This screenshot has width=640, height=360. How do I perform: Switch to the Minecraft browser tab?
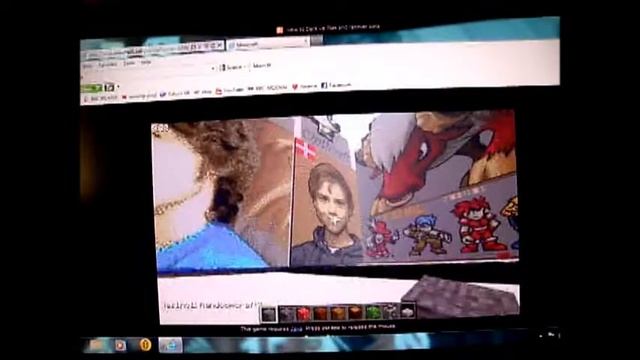268,43
